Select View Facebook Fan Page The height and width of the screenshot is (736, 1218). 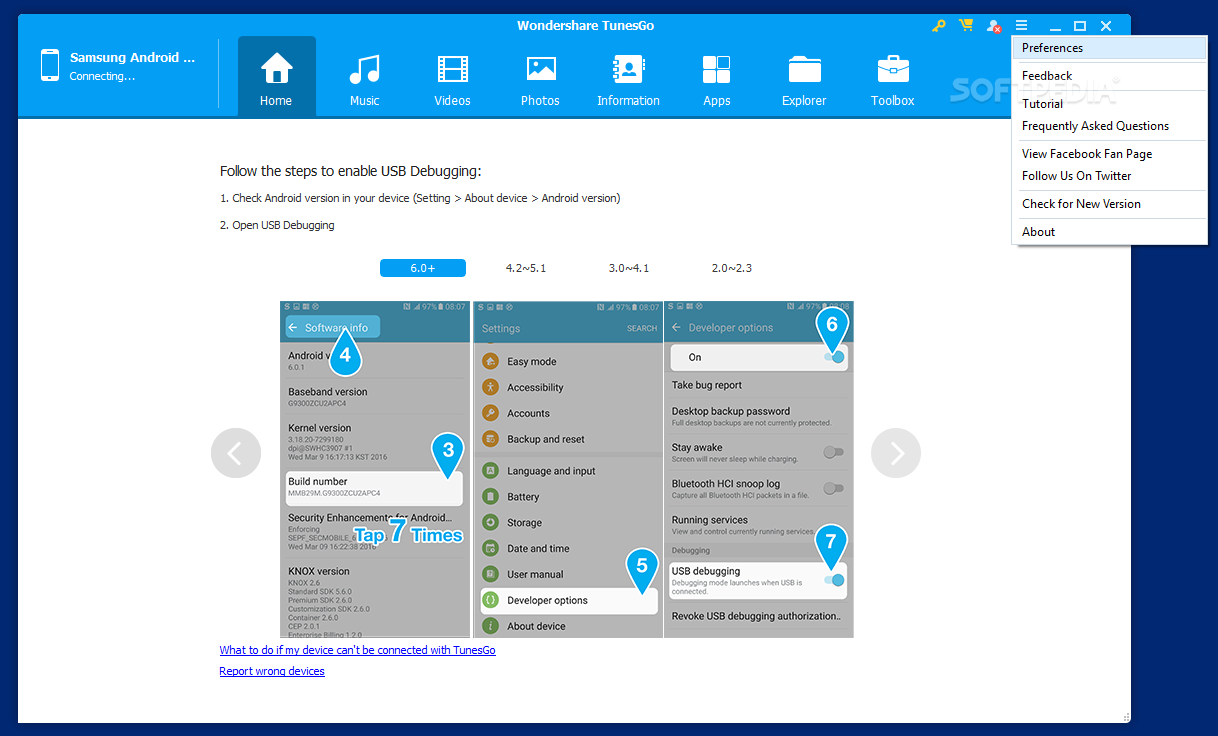(x=1109, y=154)
